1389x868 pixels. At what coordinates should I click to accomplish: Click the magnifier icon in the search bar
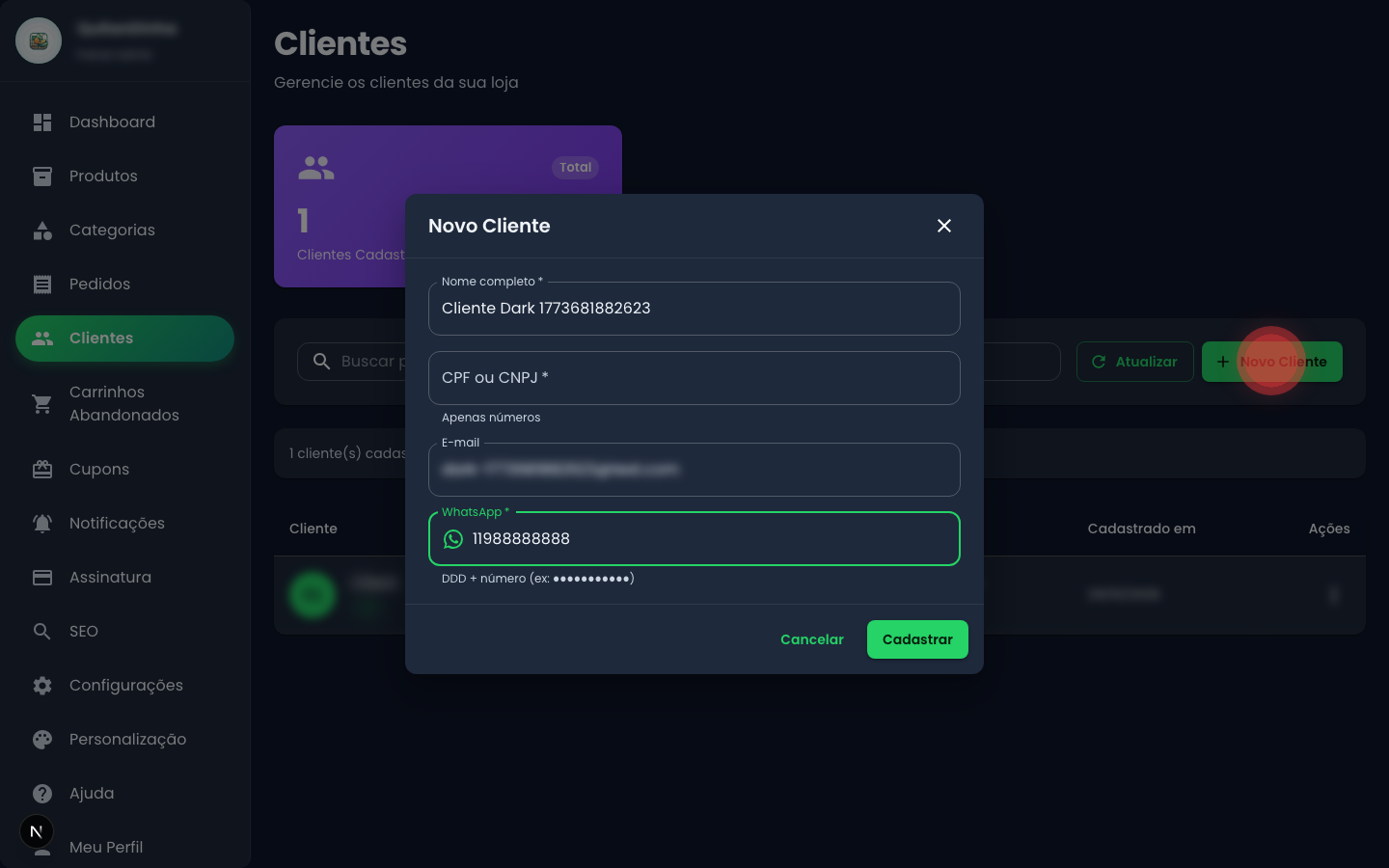click(x=321, y=362)
